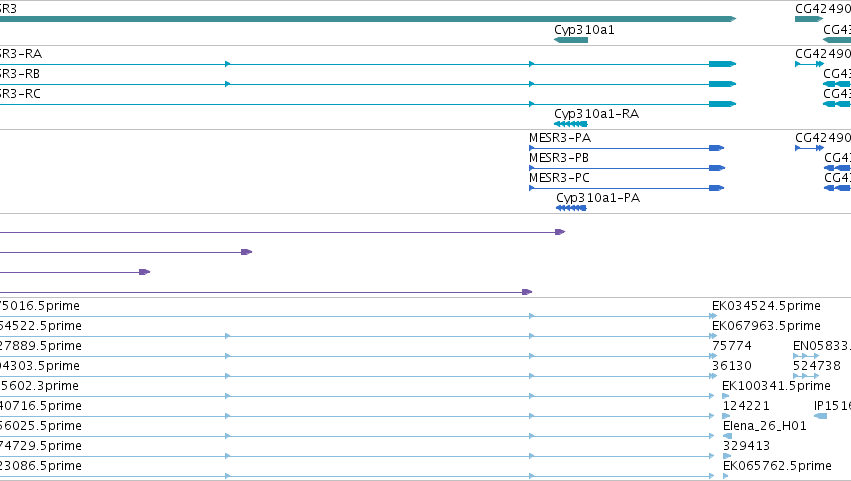Click the 27889.5prime EST label
This screenshot has width=851, height=481.
tap(41, 346)
